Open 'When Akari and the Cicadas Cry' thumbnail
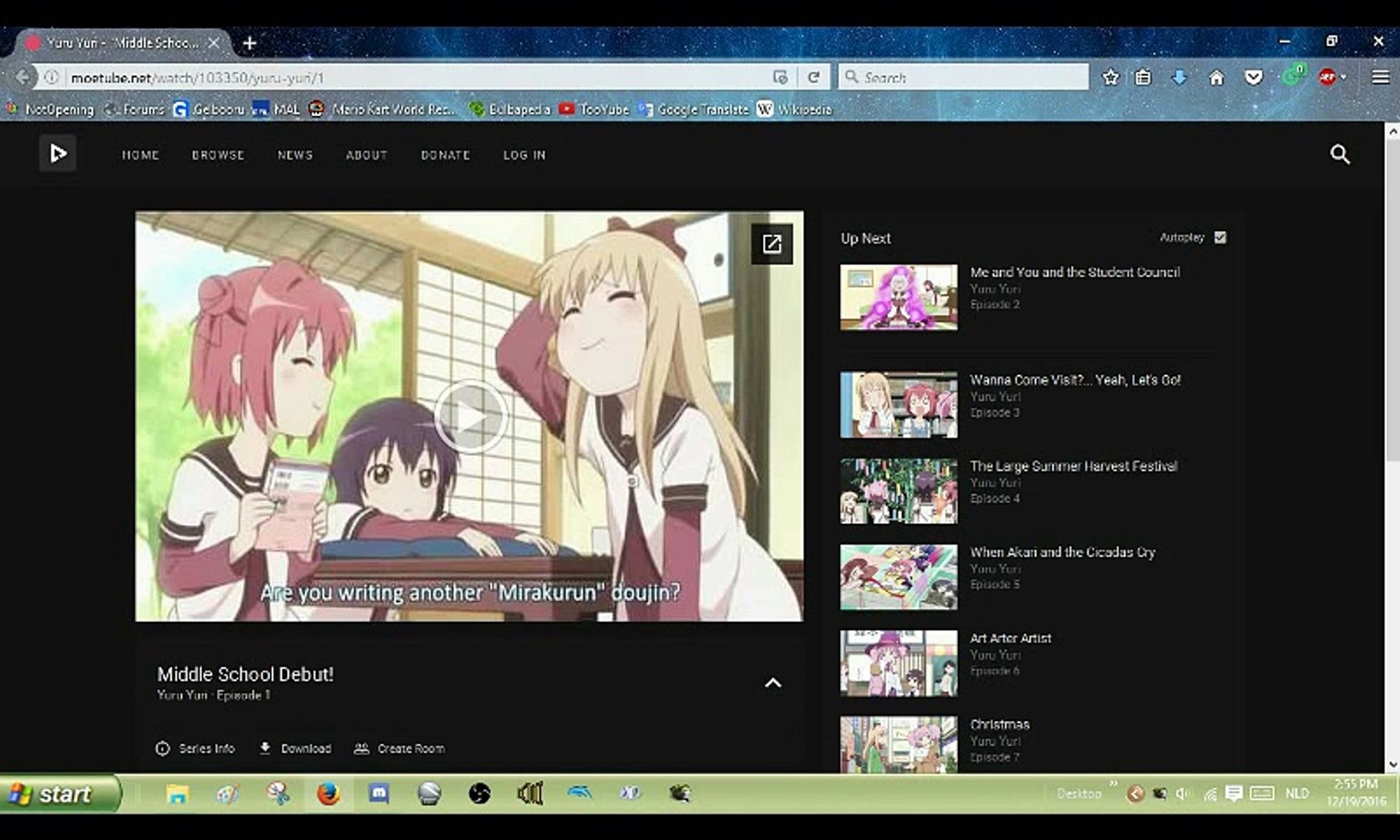 898,577
